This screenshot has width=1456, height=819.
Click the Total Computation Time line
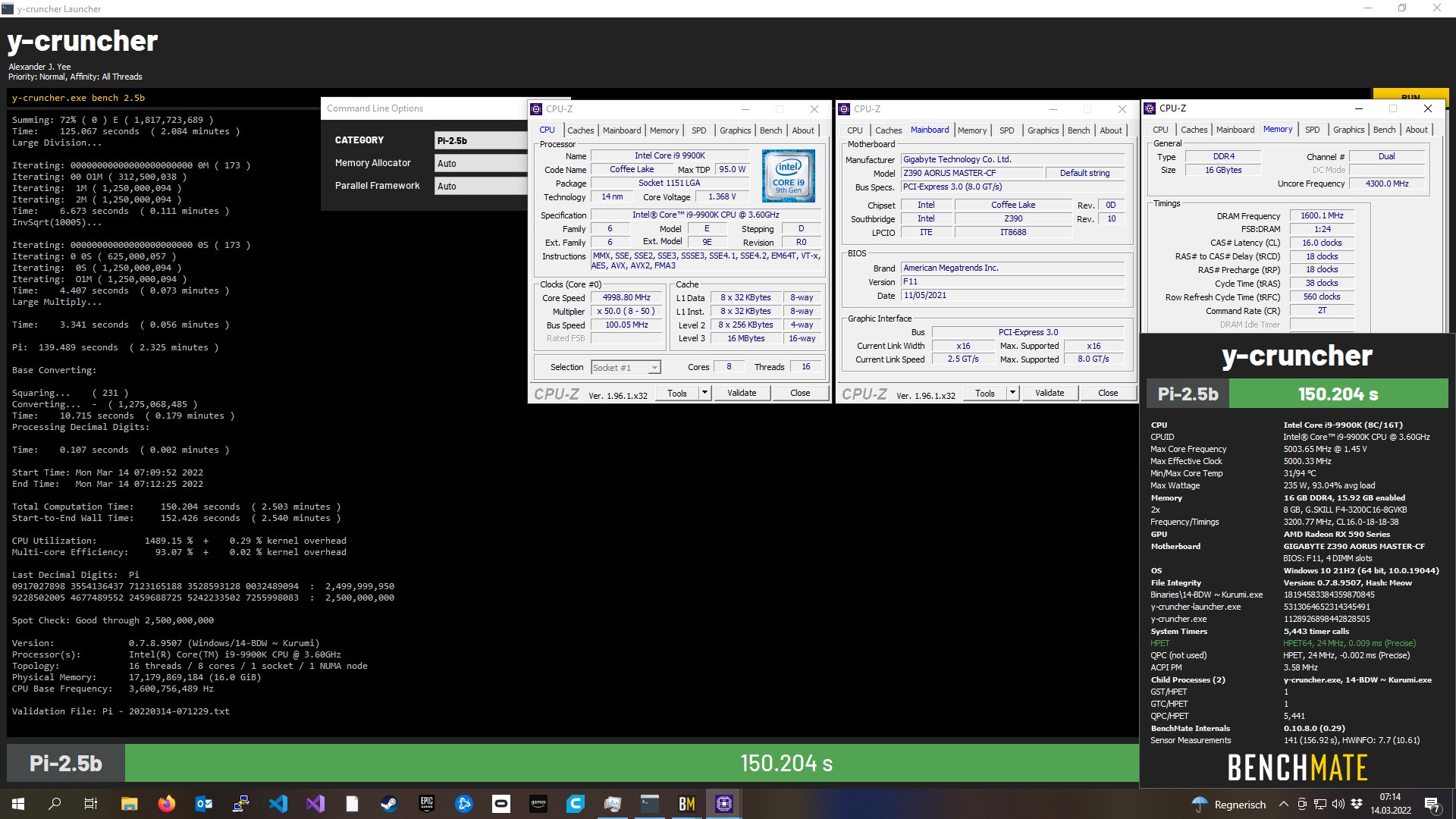coord(176,507)
